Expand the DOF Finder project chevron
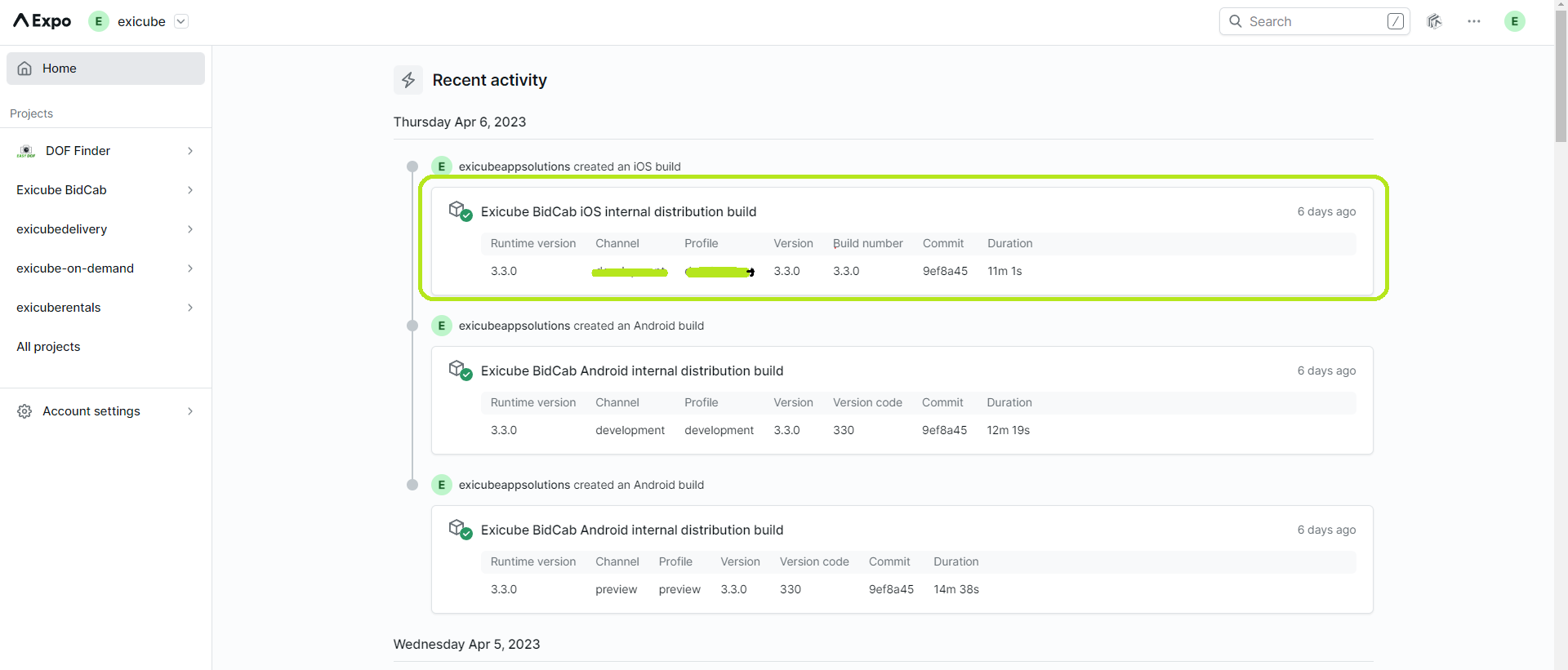The image size is (1568, 670). [x=190, y=151]
